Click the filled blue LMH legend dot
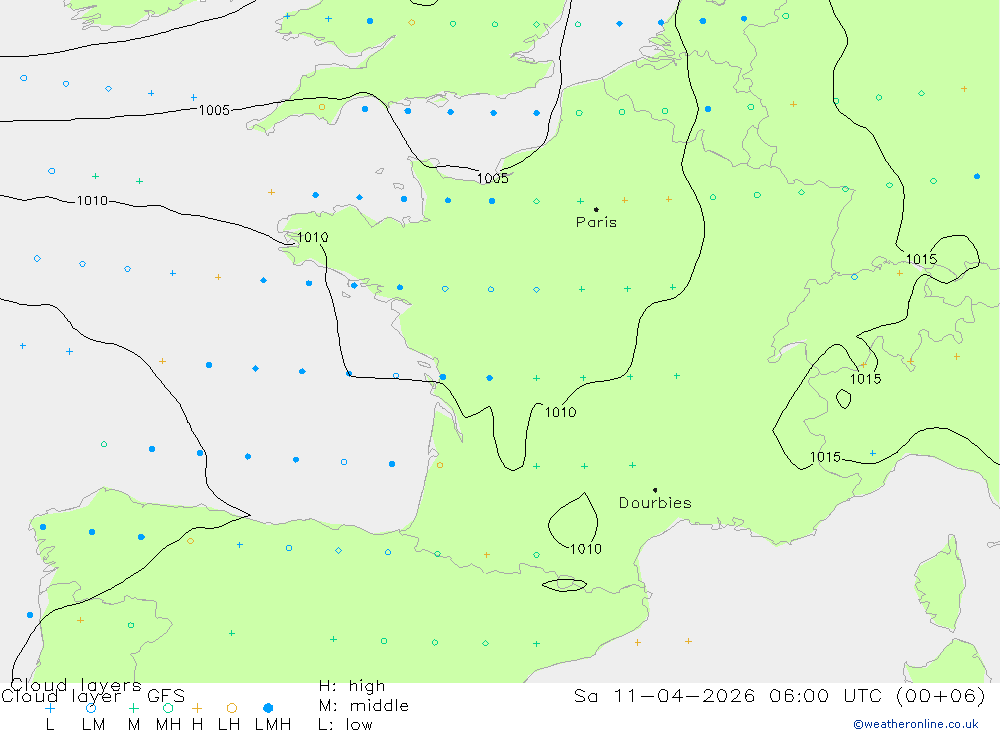Viewport: 1000px width, 733px height. tap(268, 708)
